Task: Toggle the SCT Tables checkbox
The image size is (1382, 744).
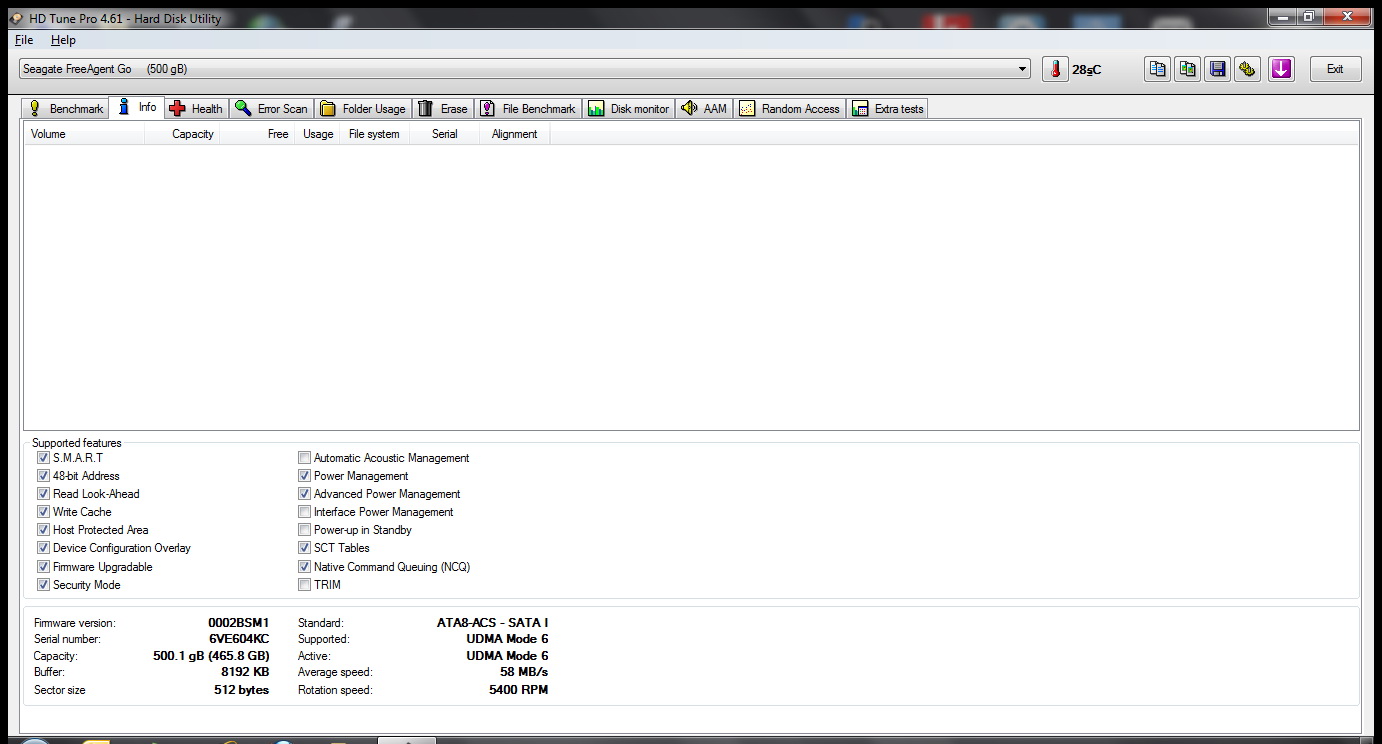Action: coord(305,548)
